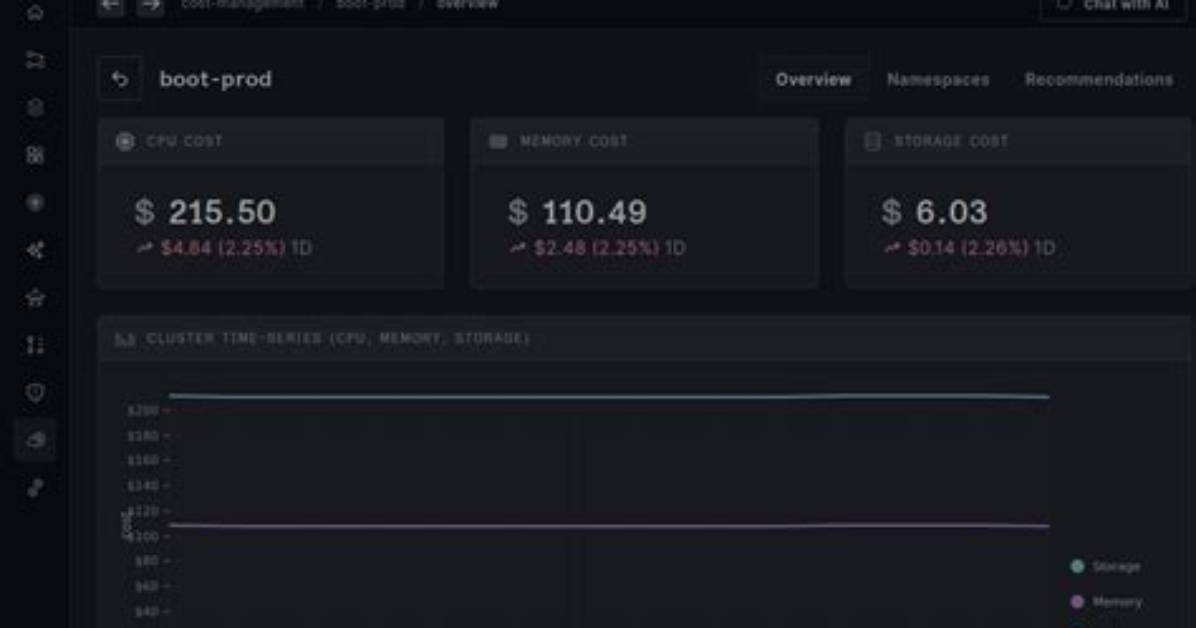This screenshot has width=1196, height=628.
Task: Click the CPU chip icon on the CPU Cost card
Action: pos(125,141)
